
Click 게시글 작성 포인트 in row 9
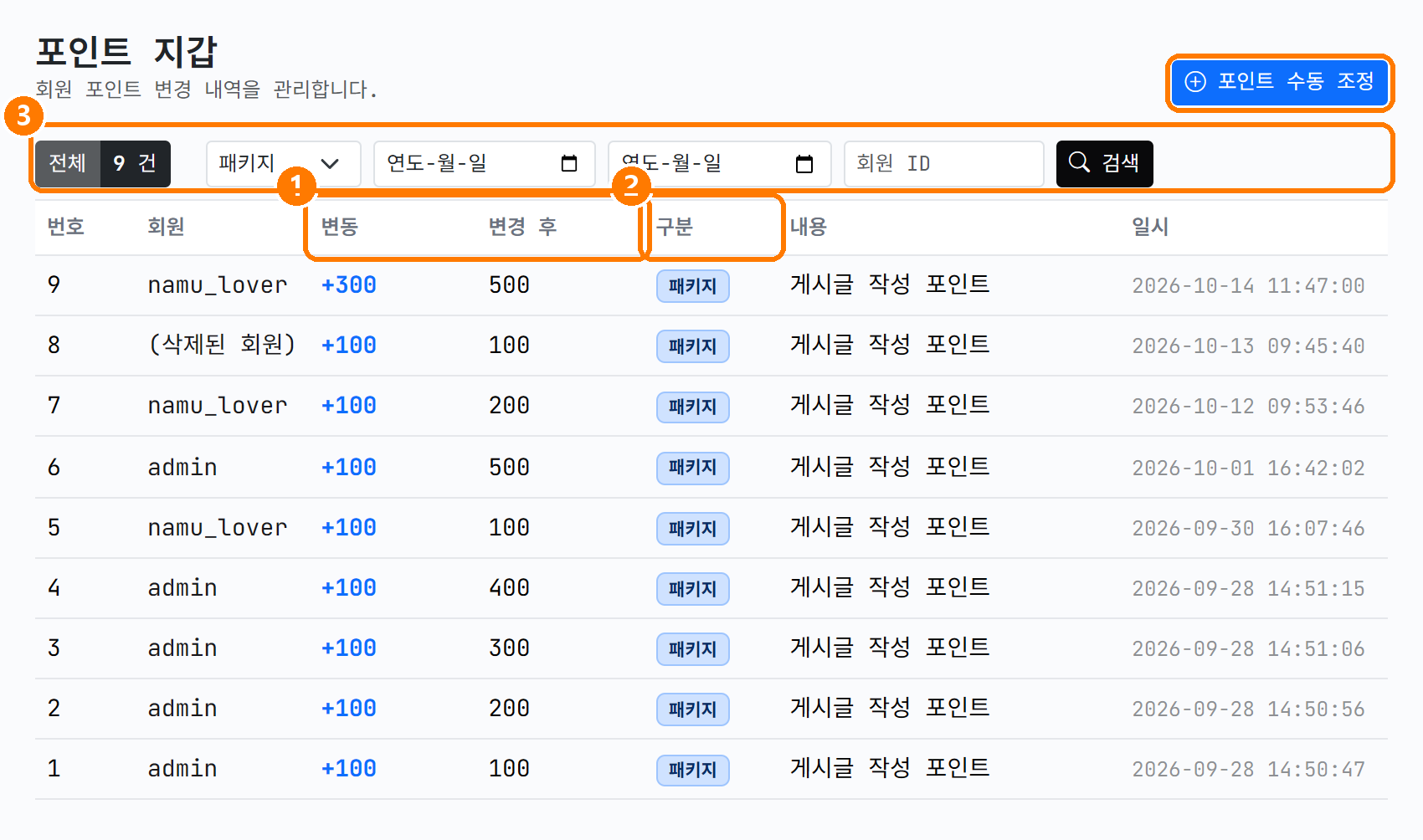tap(890, 284)
